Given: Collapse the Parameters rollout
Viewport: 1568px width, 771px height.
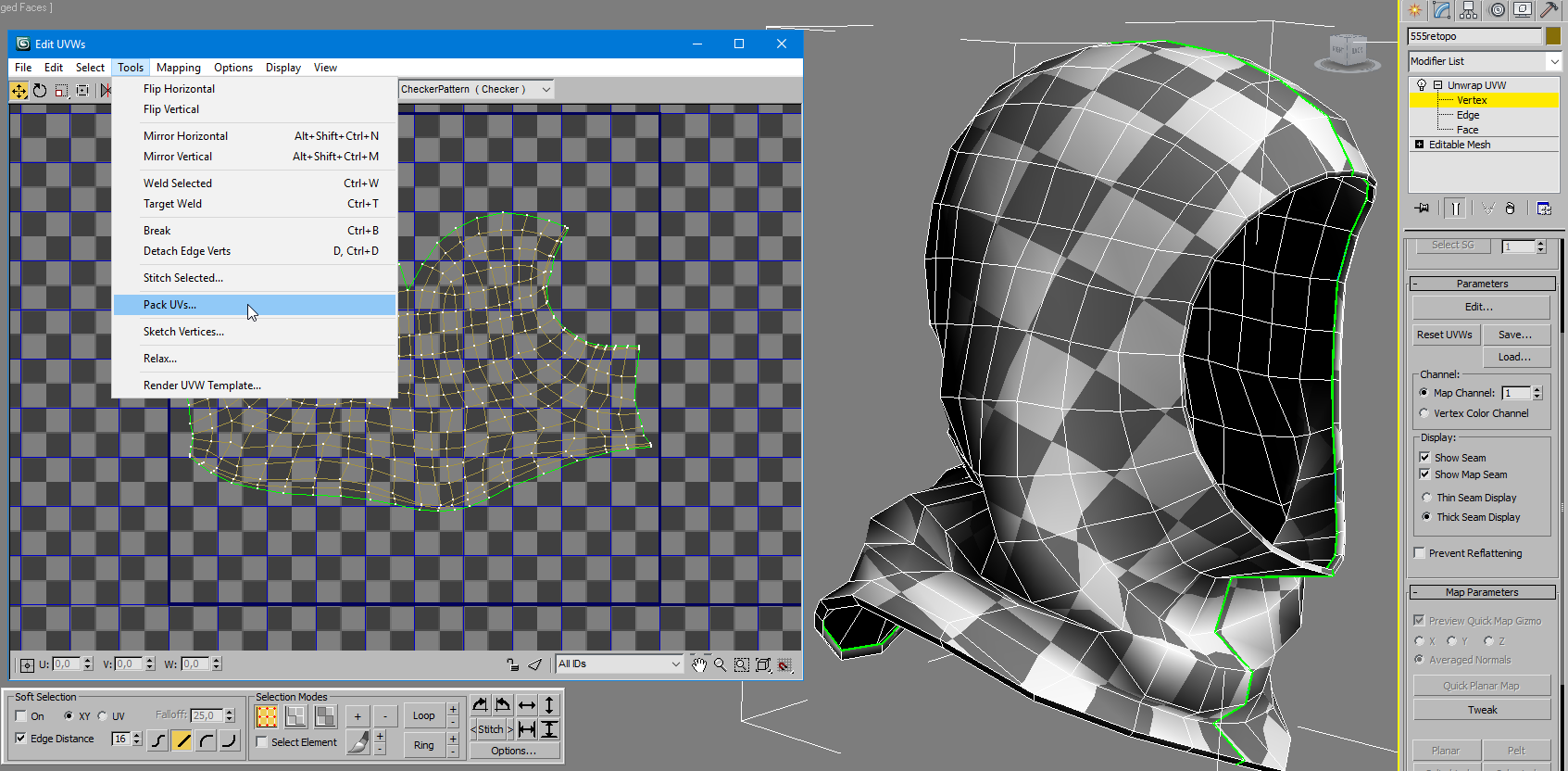Looking at the screenshot, I should [x=1482, y=284].
